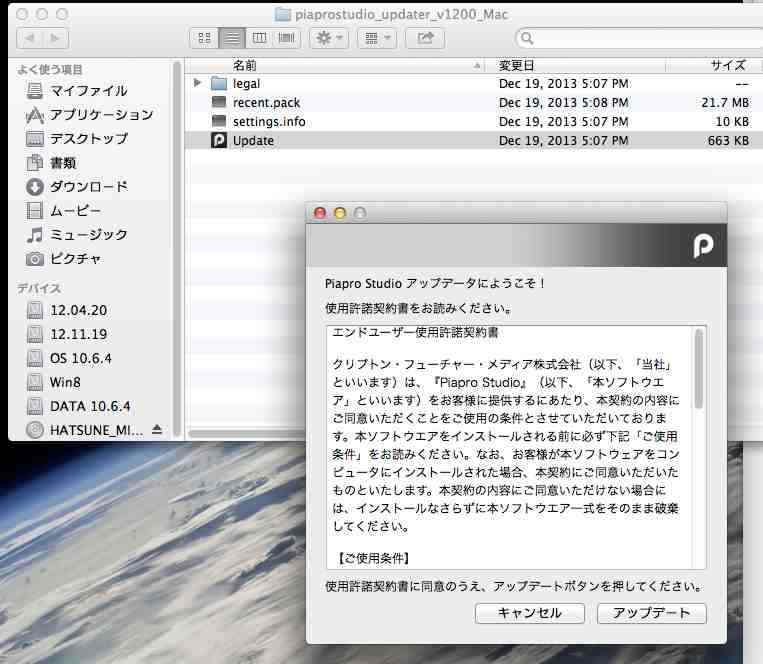Open the Finder action gear menu
Image resolution: width=763 pixels, height=664 pixels.
point(329,38)
